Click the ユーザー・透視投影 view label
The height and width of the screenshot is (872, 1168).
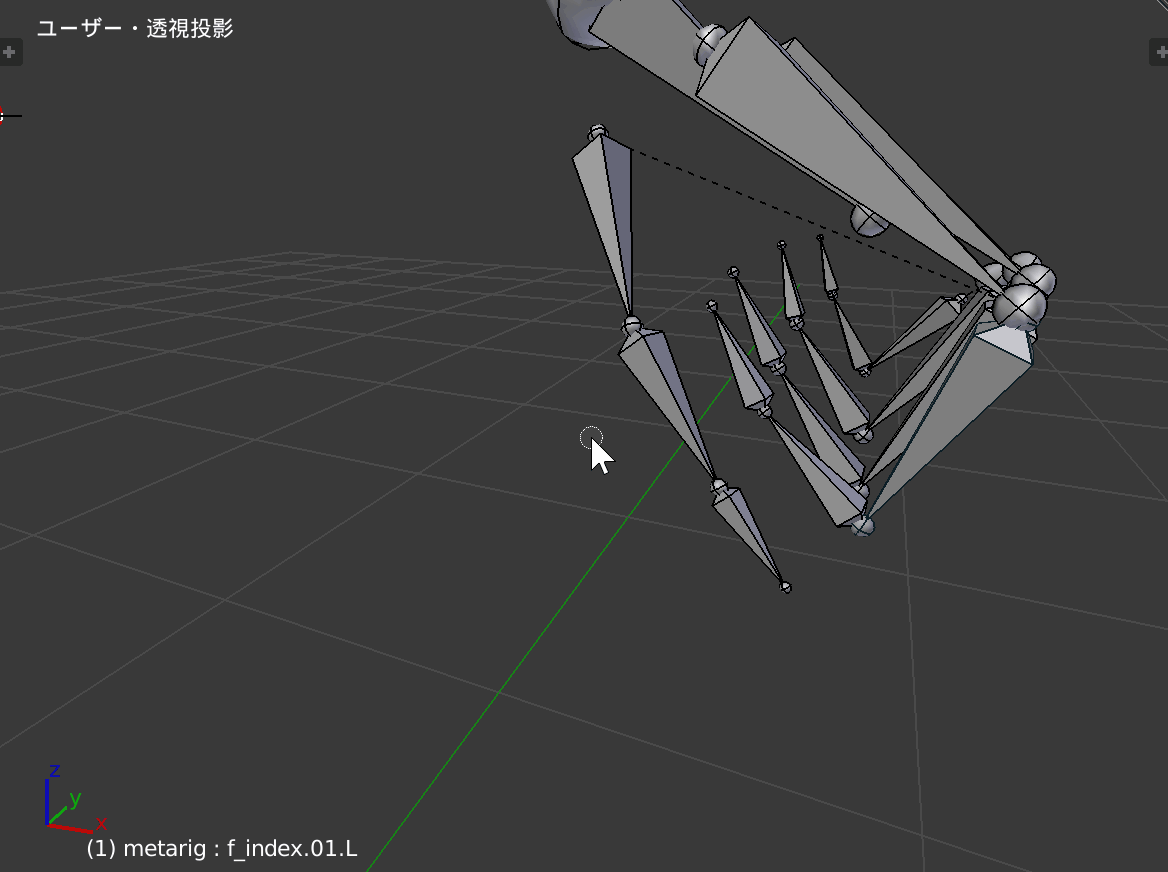point(135,28)
